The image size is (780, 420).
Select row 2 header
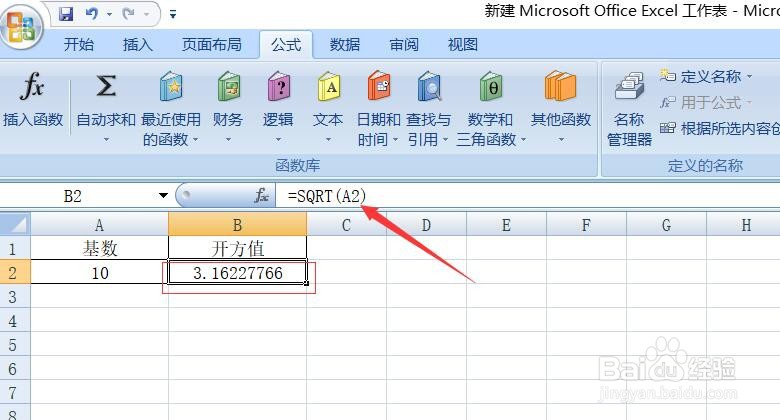tap(15, 272)
